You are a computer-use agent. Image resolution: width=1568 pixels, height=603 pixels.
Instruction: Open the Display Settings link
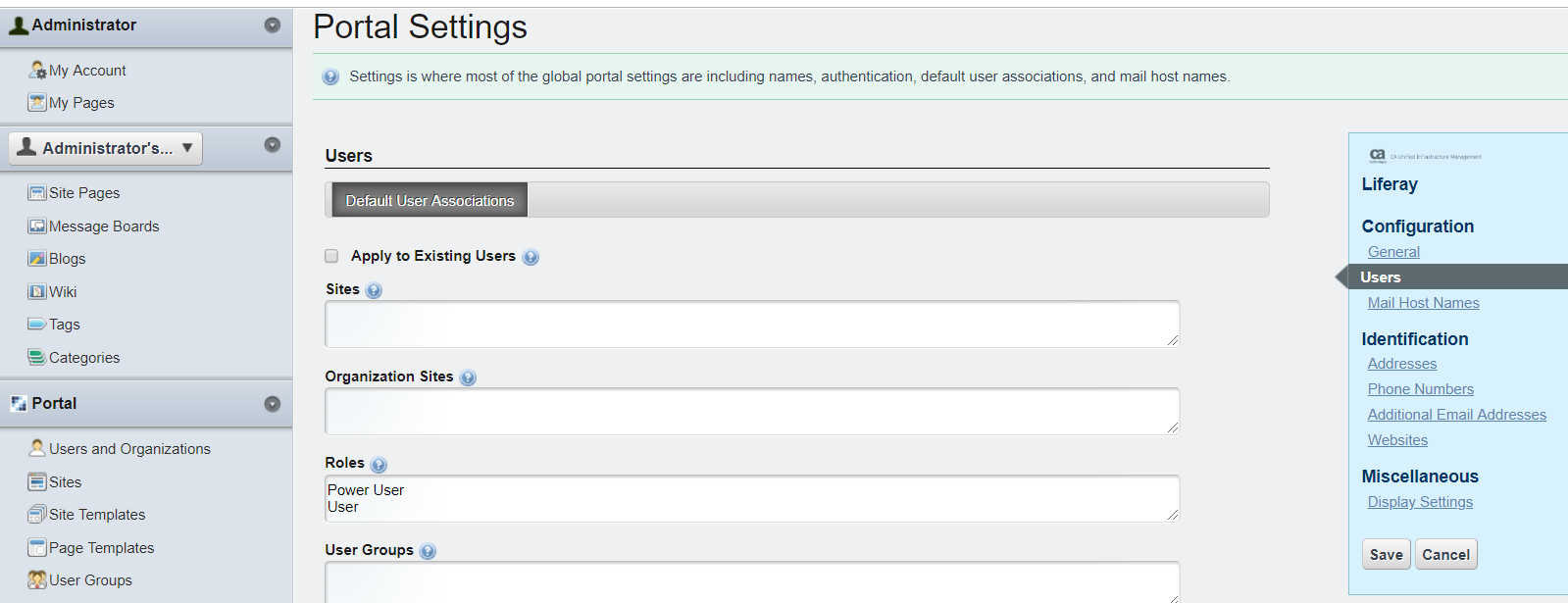[x=1420, y=502]
